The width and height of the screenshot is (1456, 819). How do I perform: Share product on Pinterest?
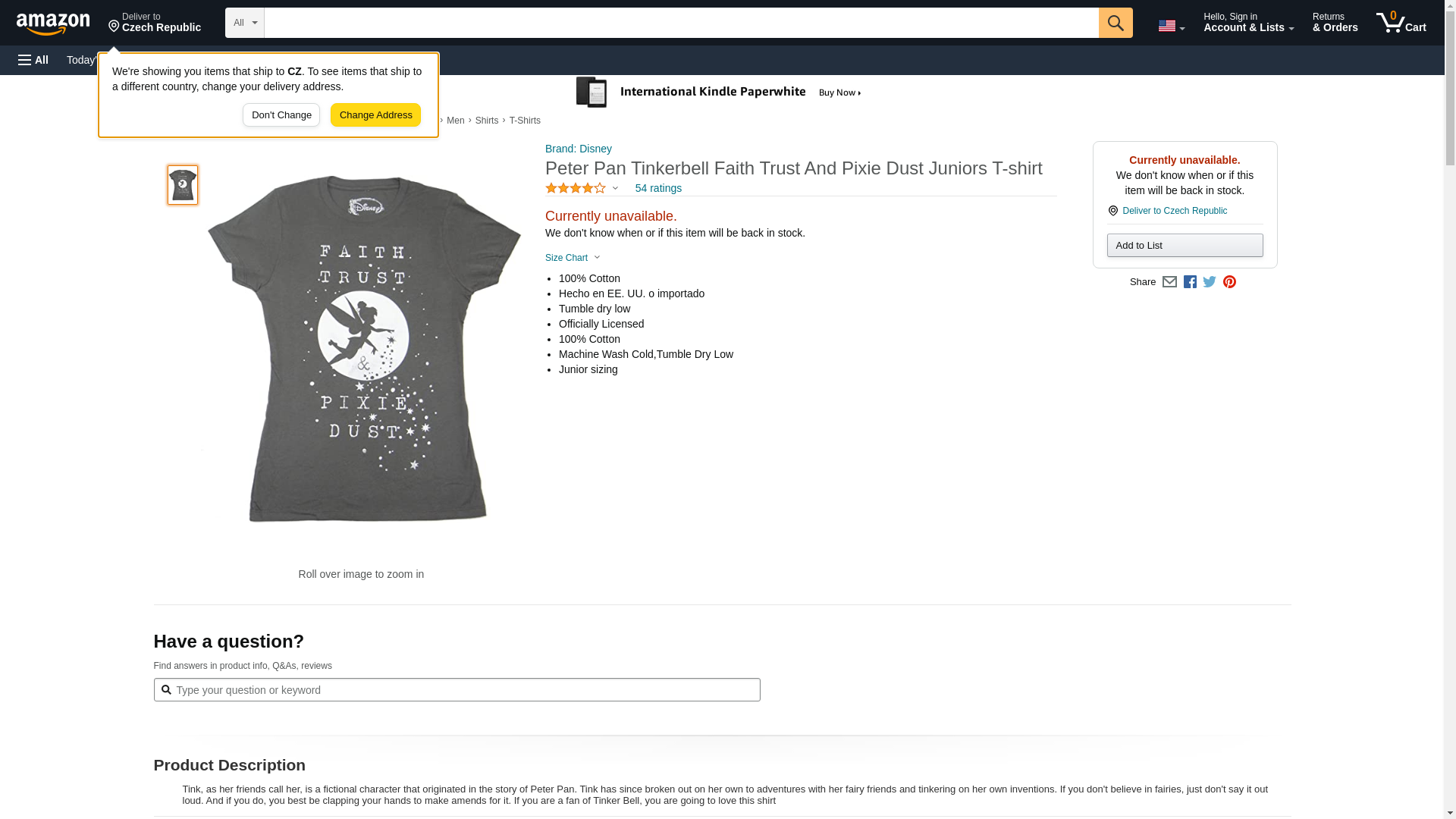pyautogui.click(x=1229, y=282)
